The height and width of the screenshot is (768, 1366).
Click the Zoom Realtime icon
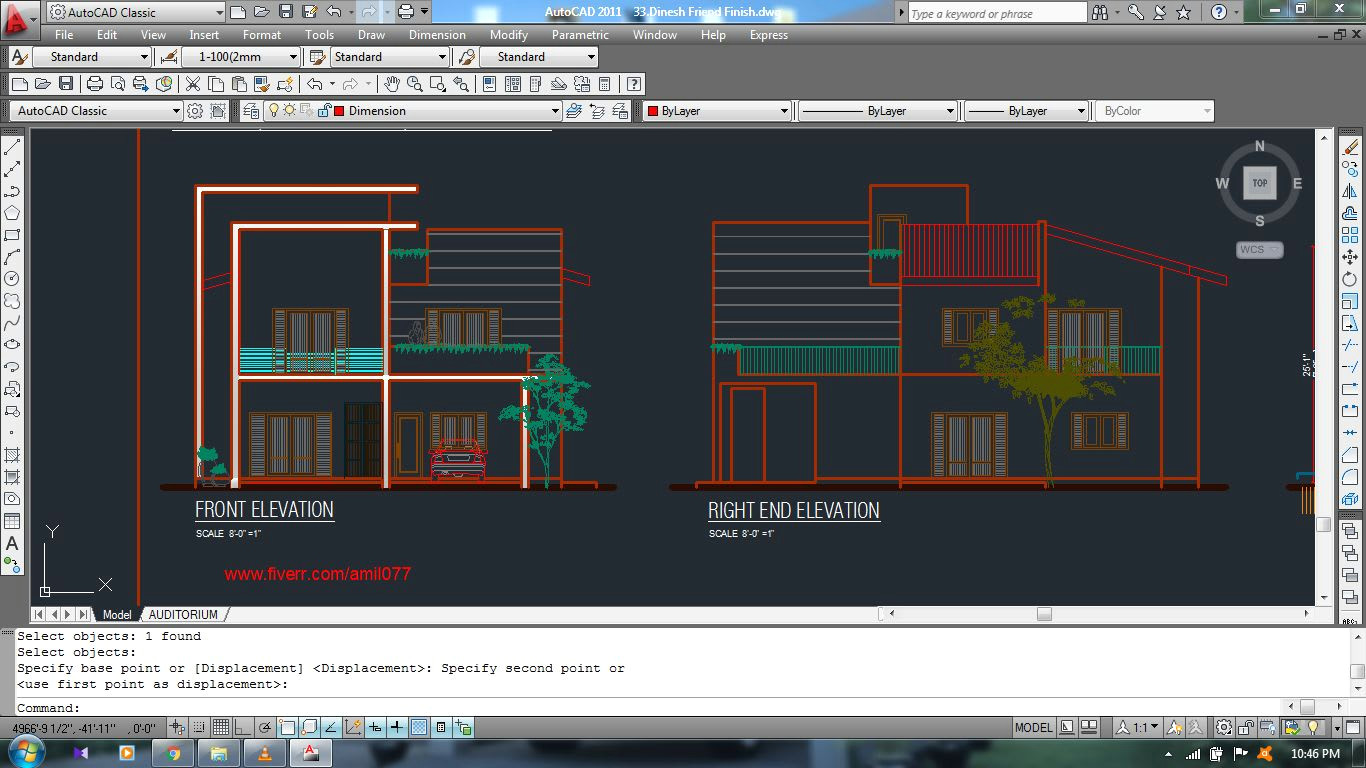[x=414, y=84]
